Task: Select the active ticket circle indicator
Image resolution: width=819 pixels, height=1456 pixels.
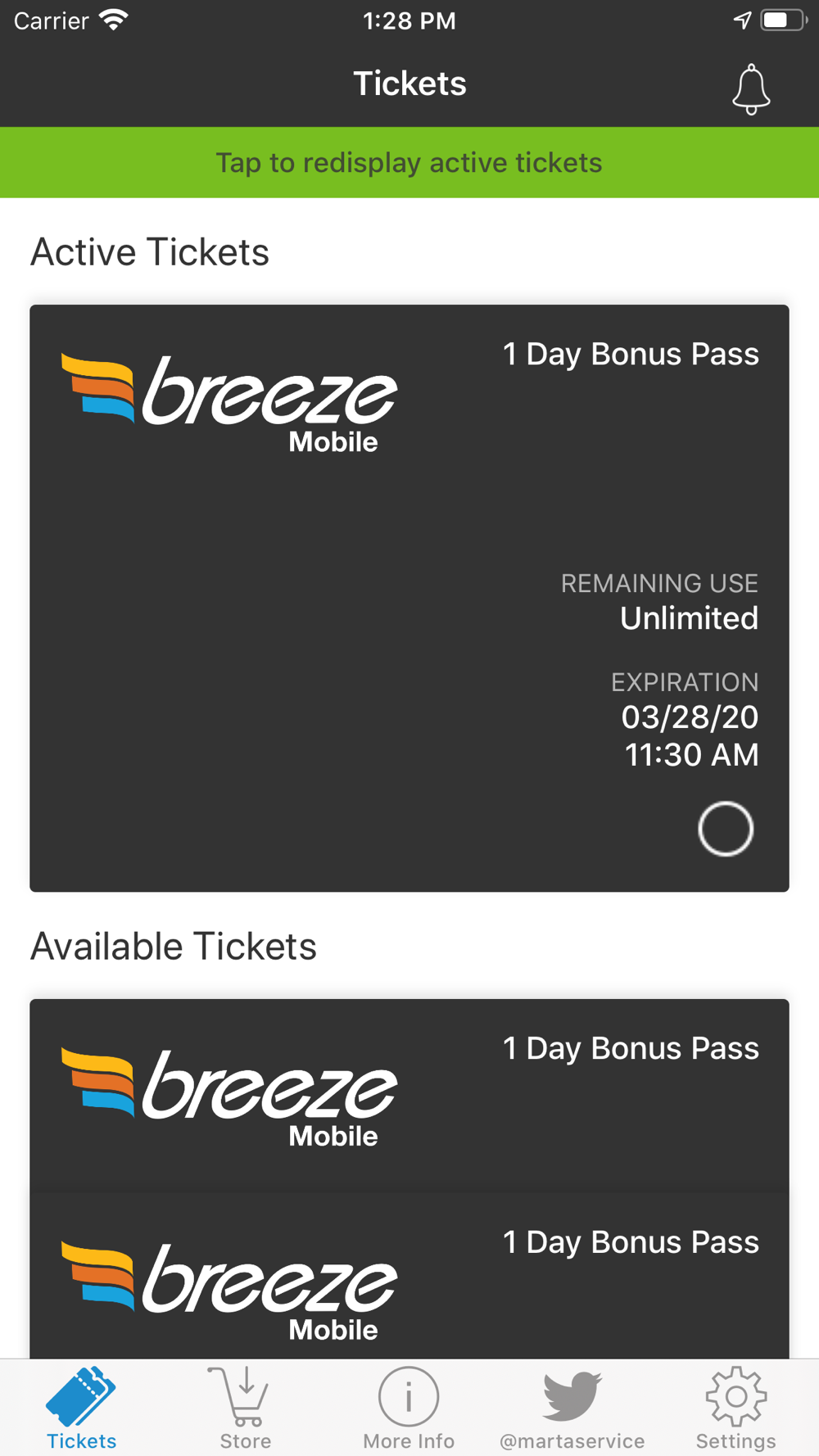Action: click(726, 829)
